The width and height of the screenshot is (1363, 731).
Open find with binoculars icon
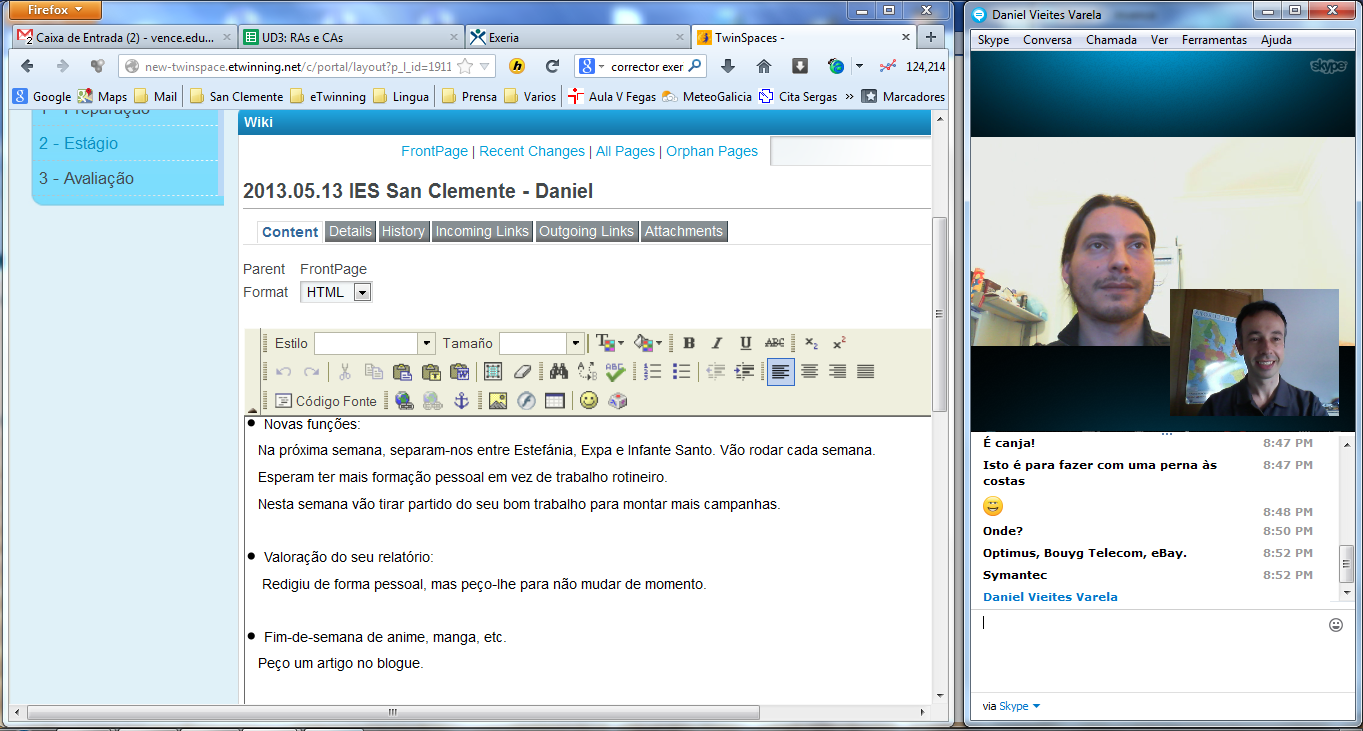pyautogui.click(x=558, y=372)
